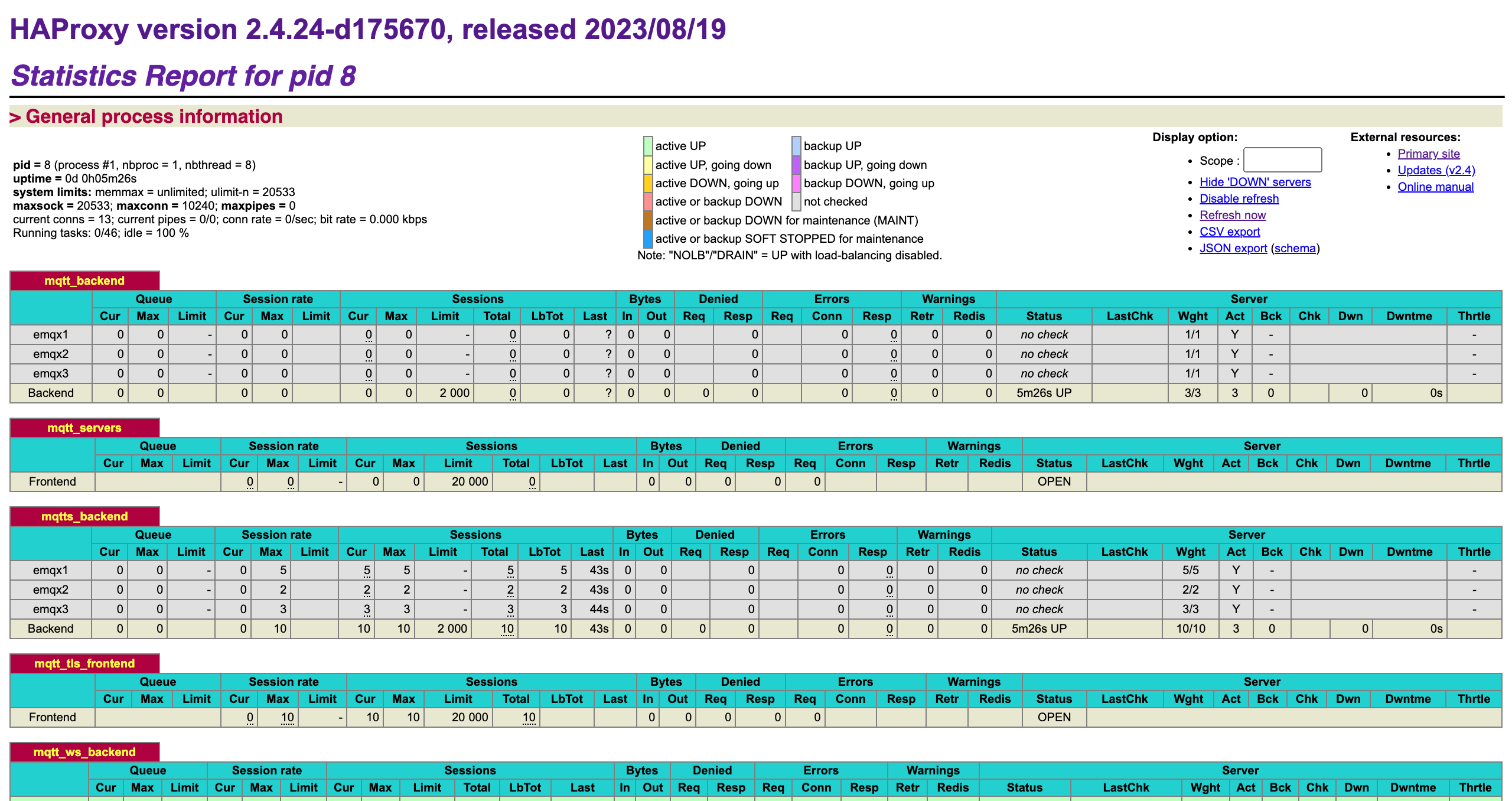1512x801 pixels.
Task: Export statistics as CSV
Action: coord(1230,232)
